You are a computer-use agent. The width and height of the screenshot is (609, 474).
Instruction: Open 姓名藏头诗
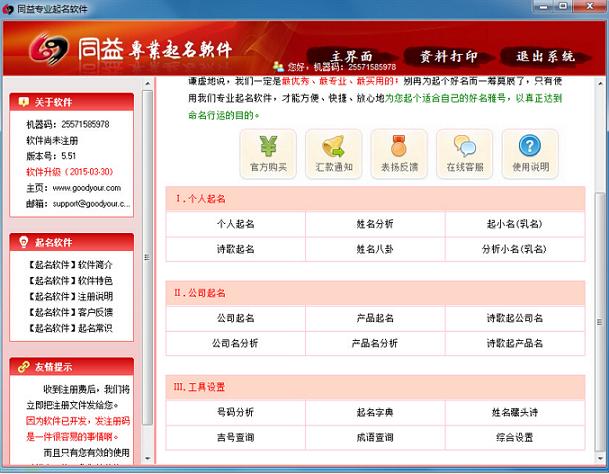(515, 413)
